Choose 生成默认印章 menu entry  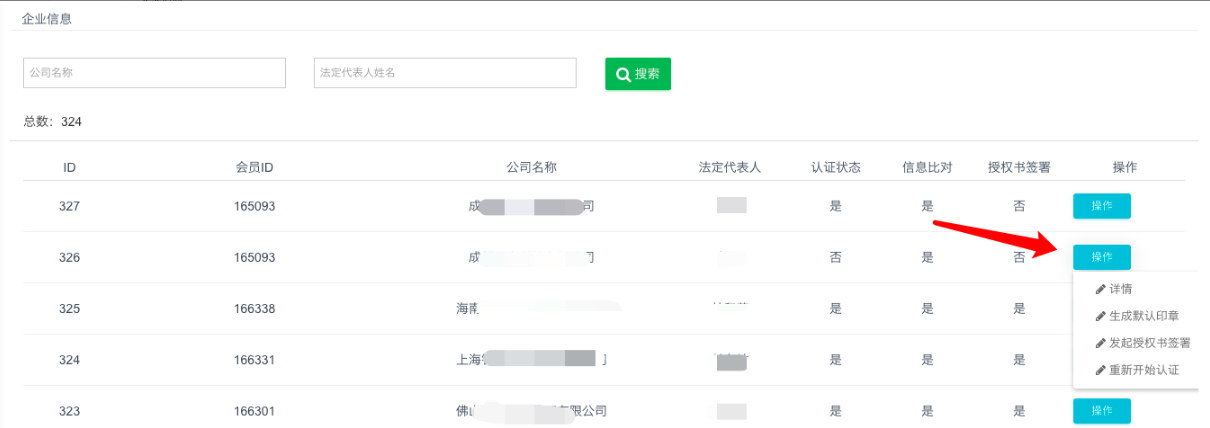[x=1142, y=316]
